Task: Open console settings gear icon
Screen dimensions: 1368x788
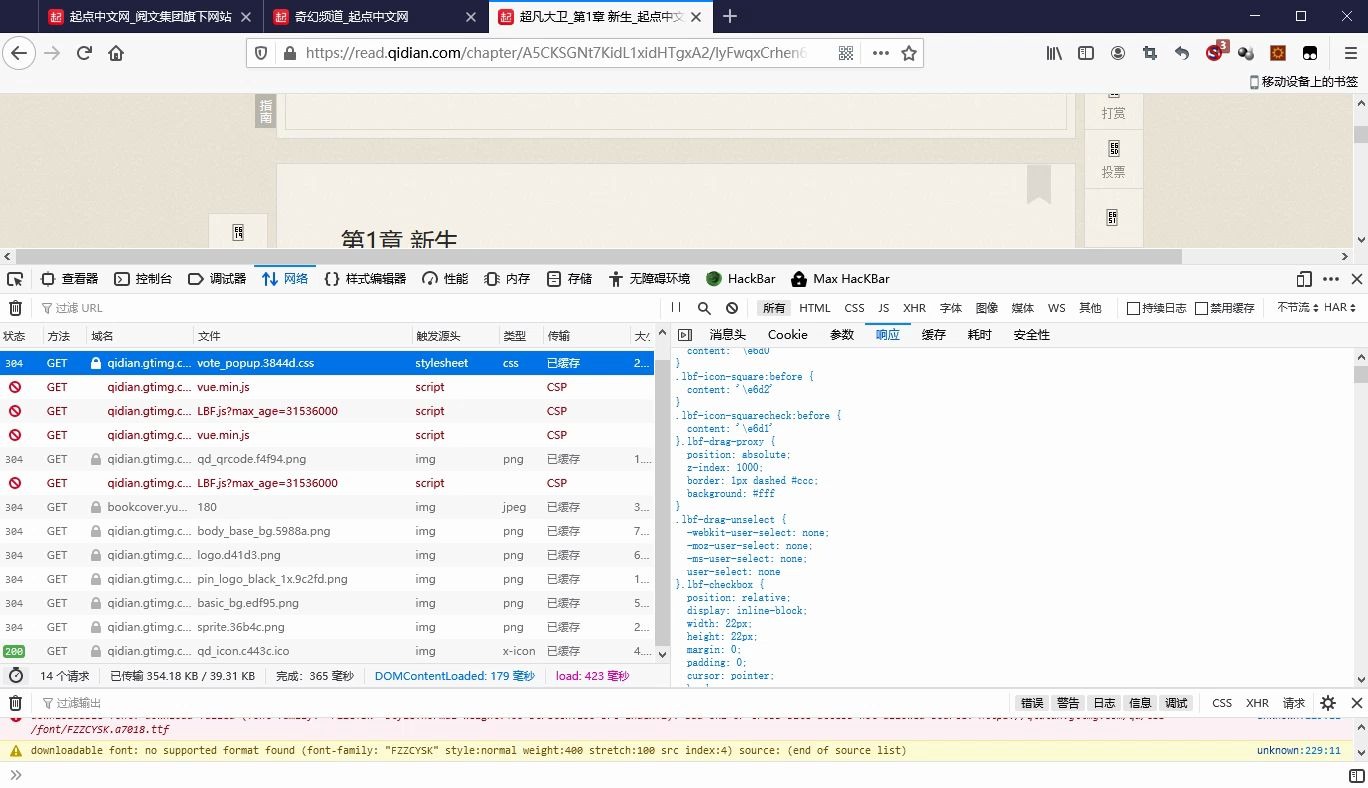Action: coord(1328,703)
